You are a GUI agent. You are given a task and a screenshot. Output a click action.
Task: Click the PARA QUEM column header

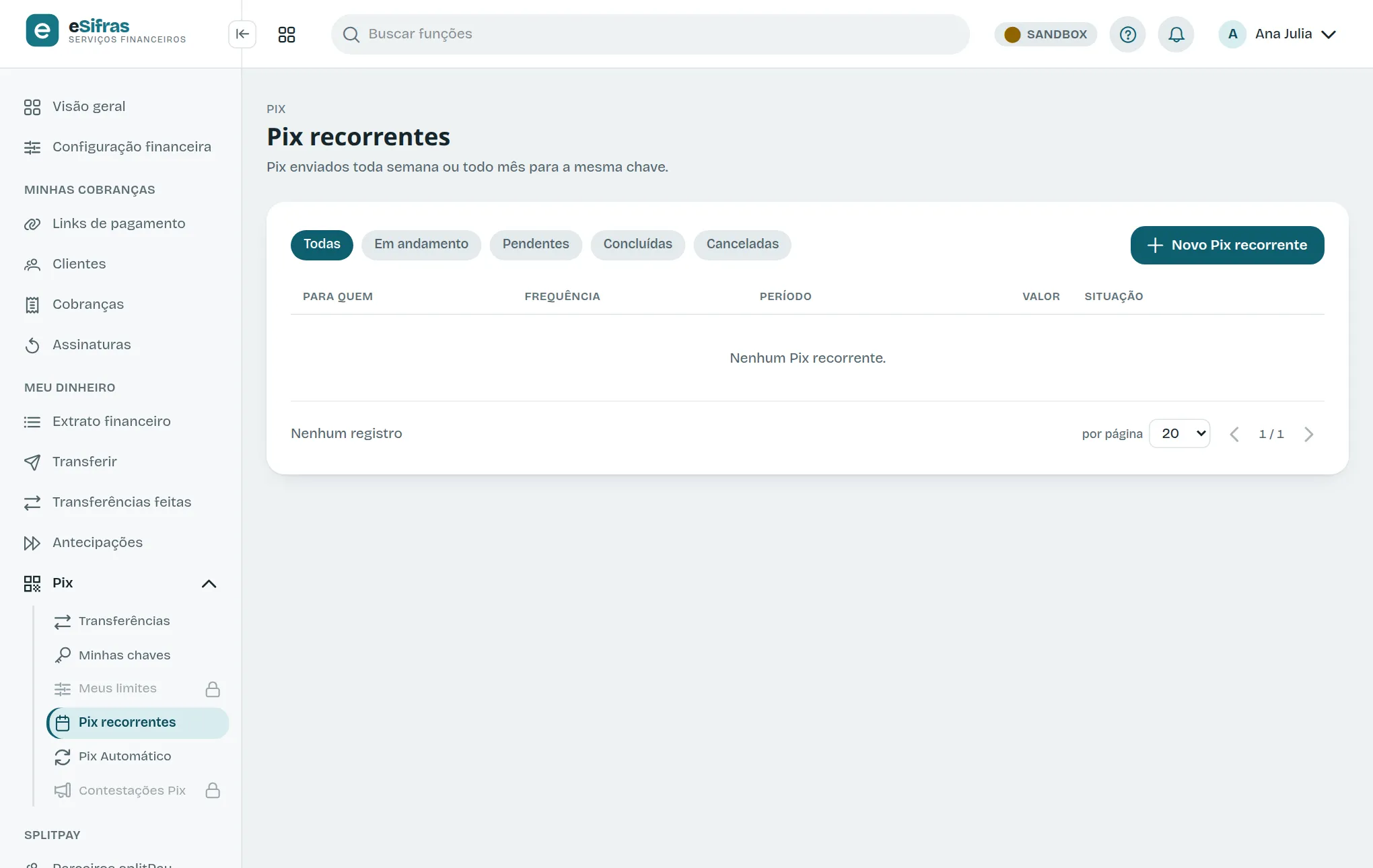[x=338, y=297]
